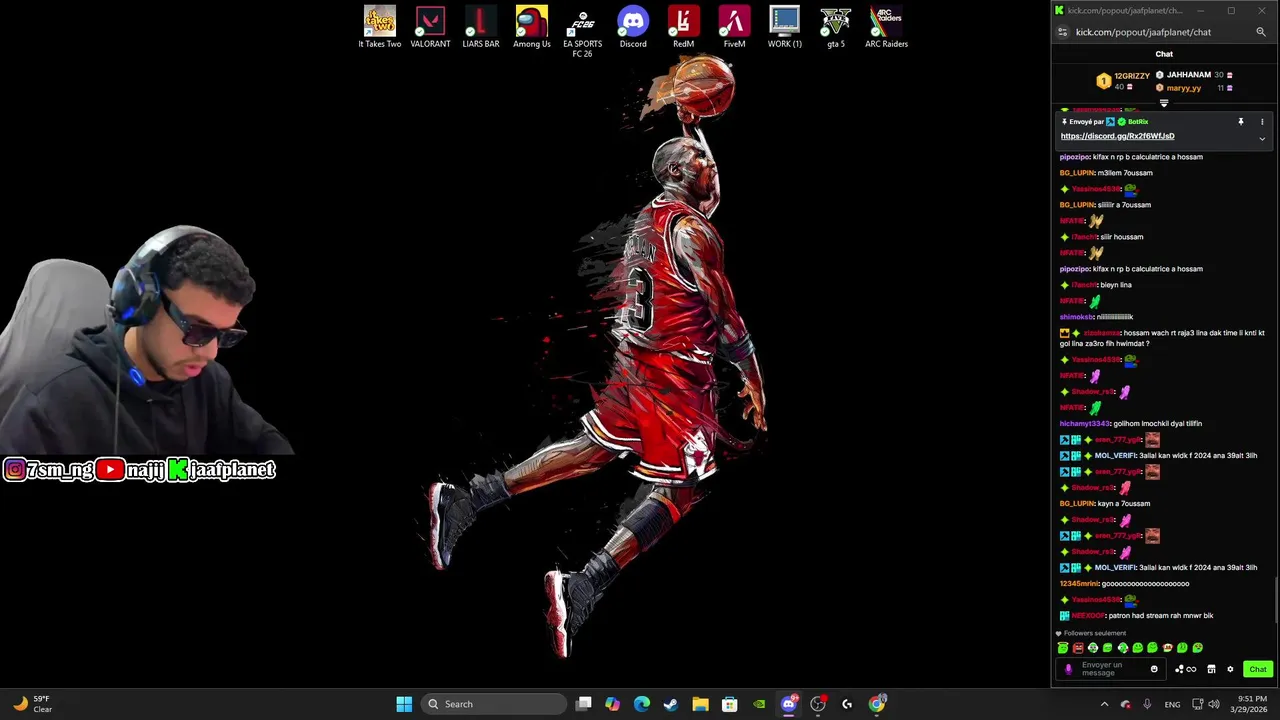1280x720 pixels.
Task: Click the JAHHANAM leaderboard name
Action: [1189, 75]
